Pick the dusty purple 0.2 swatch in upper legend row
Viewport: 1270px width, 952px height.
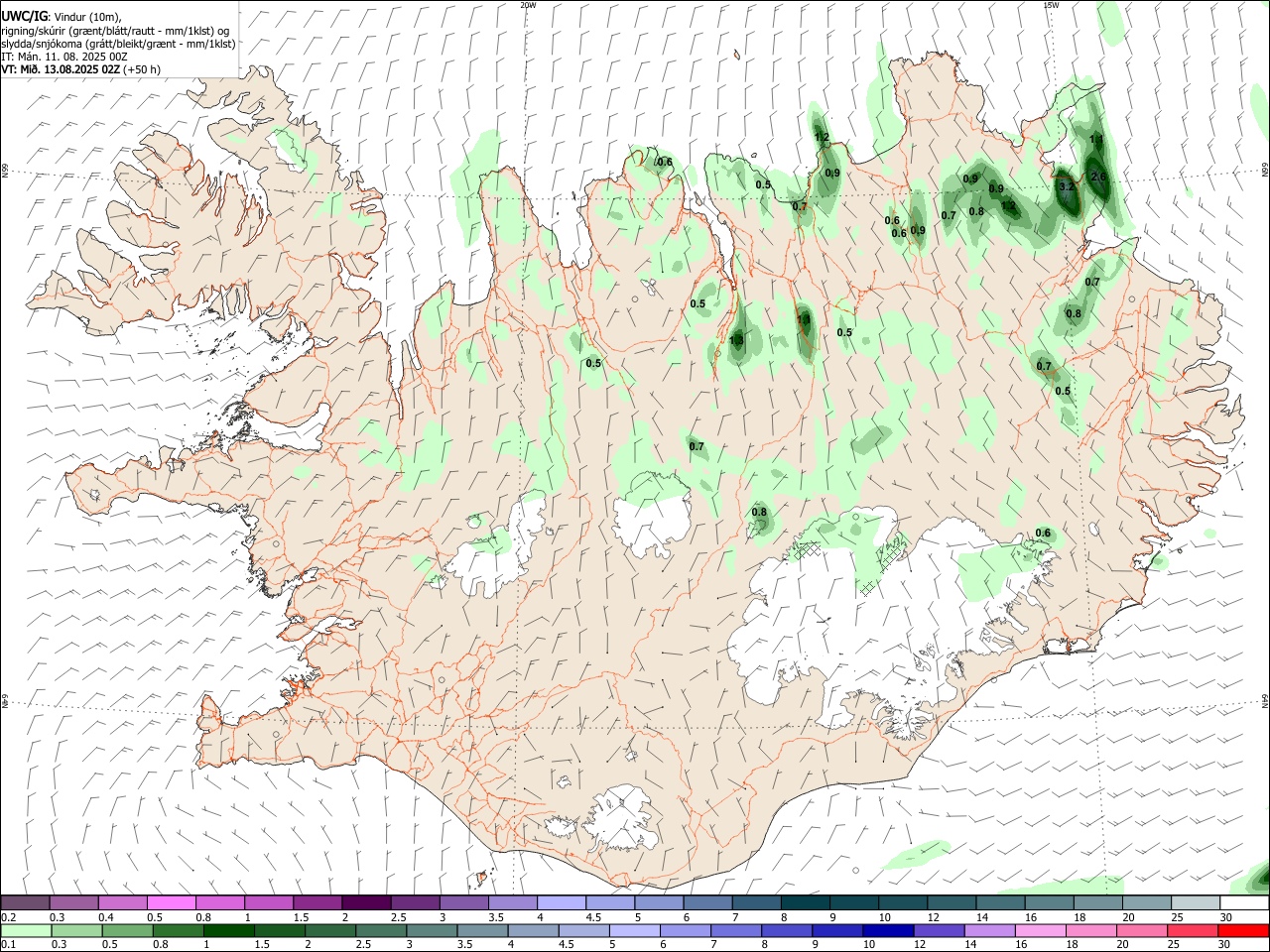point(25,902)
